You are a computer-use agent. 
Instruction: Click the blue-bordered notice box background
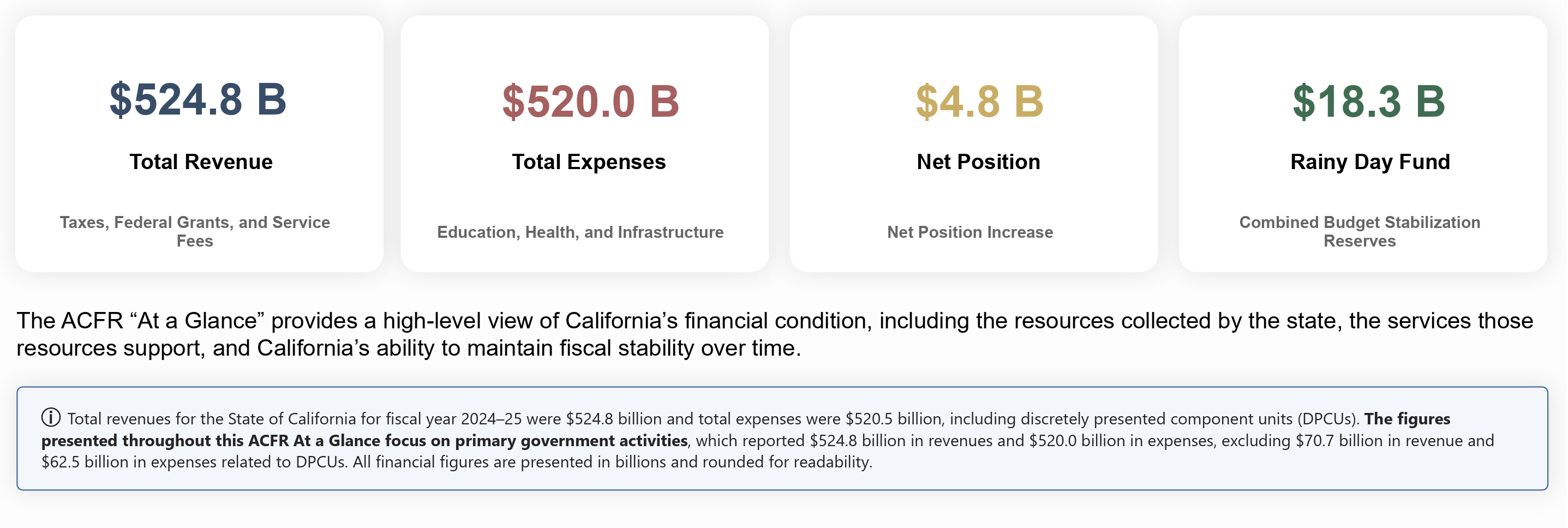pyautogui.click(x=782, y=439)
